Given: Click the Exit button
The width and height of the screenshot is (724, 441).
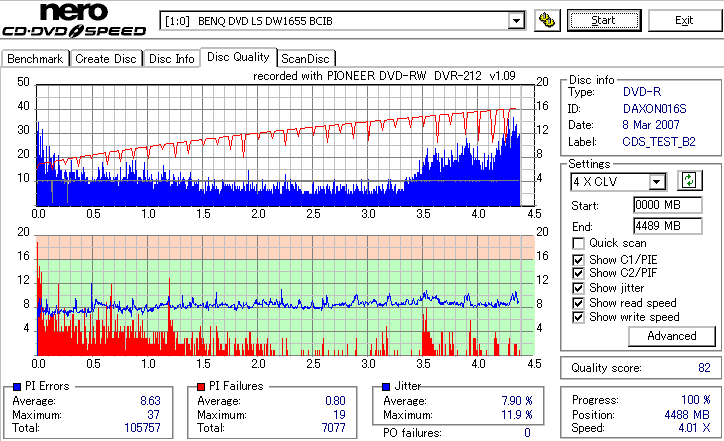Looking at the screenshot, I should (x=684, y=20).
